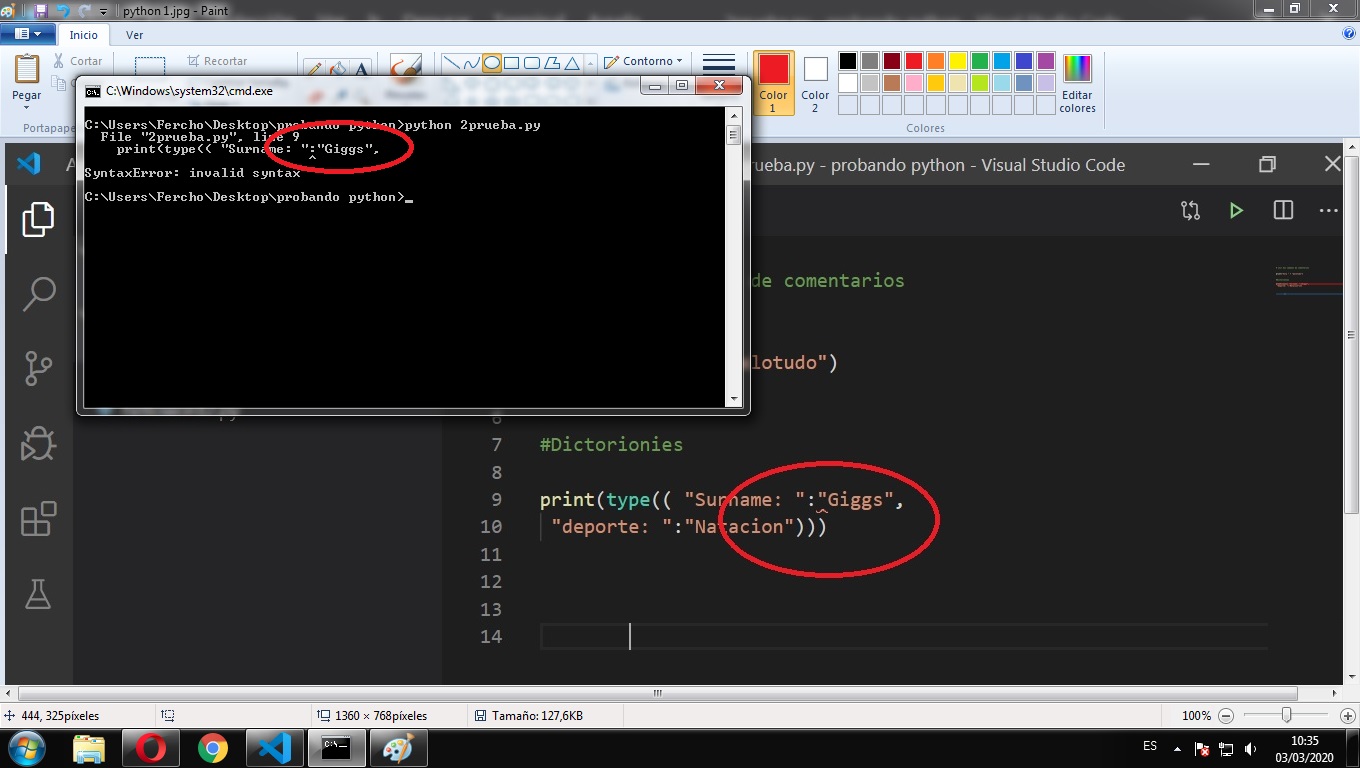Switch to the Inicio ribbon tab
The image size is (1360, 768).
pos(84,35)
